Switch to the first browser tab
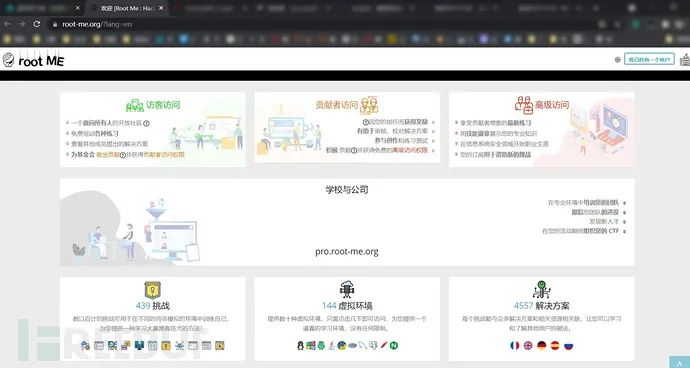The image size is (690, 368). point(43,8)
